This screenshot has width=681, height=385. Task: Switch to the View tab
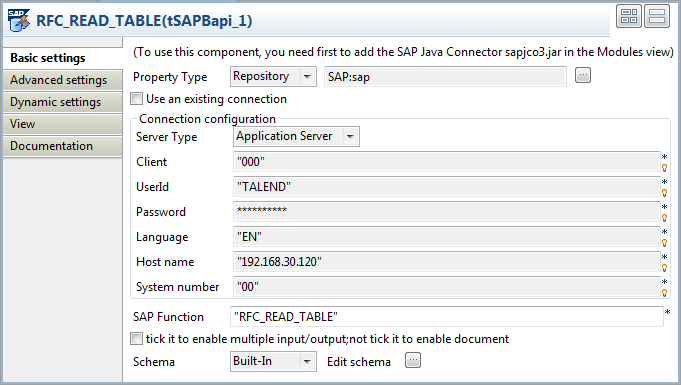point(63,124)
